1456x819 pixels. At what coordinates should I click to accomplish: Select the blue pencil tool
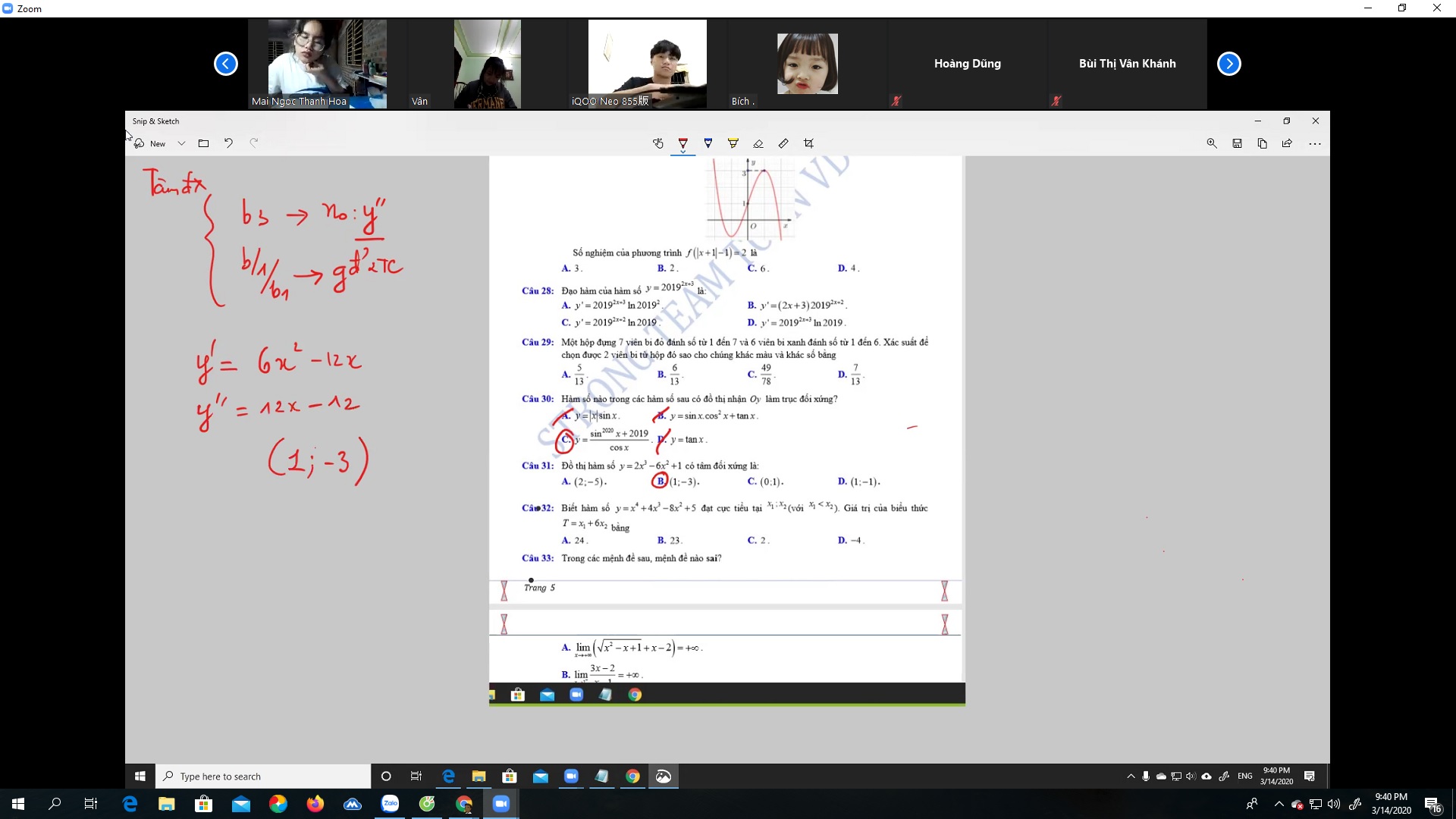708,143
